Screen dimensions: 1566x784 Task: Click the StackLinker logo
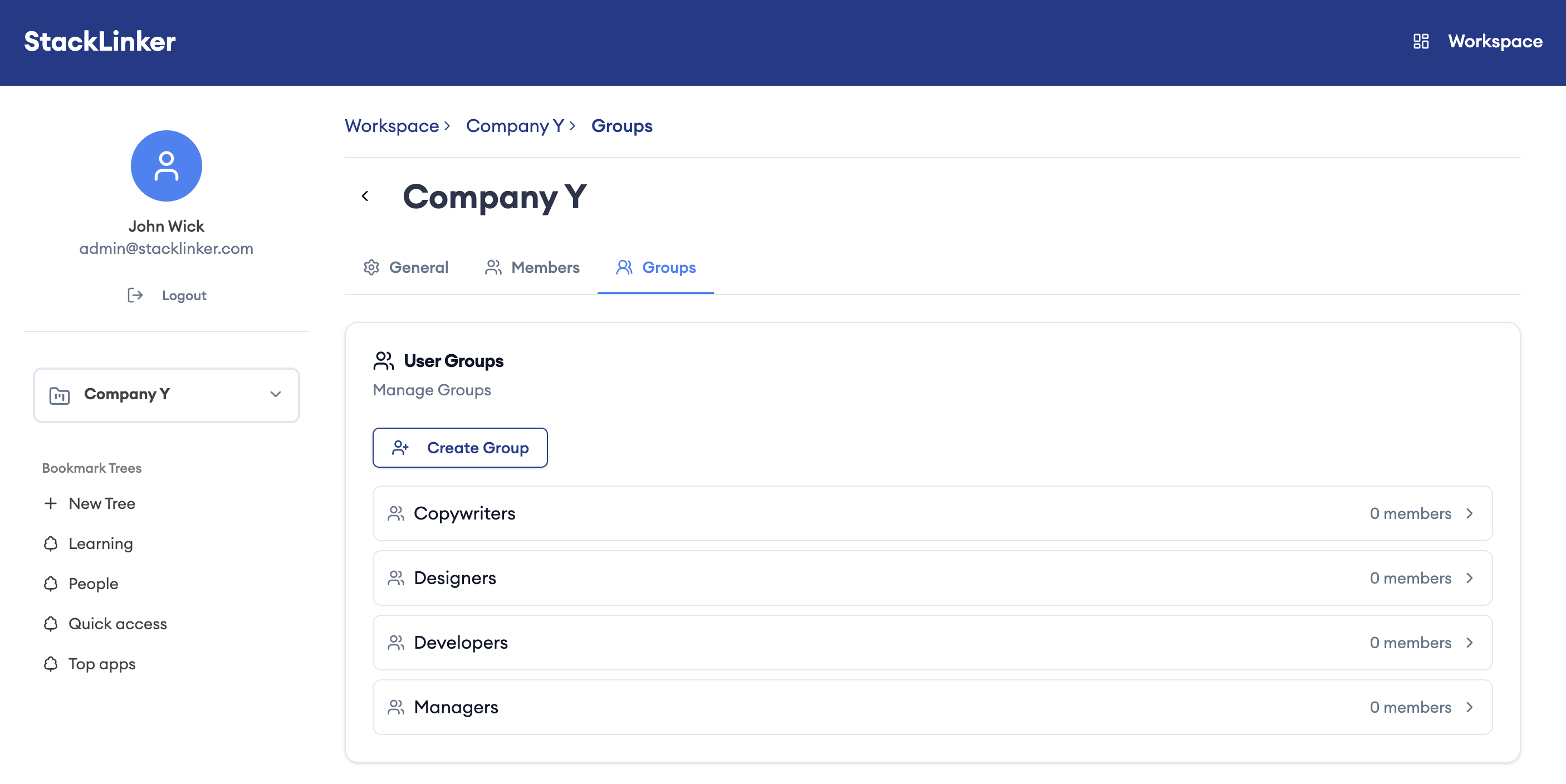point(99,41)
